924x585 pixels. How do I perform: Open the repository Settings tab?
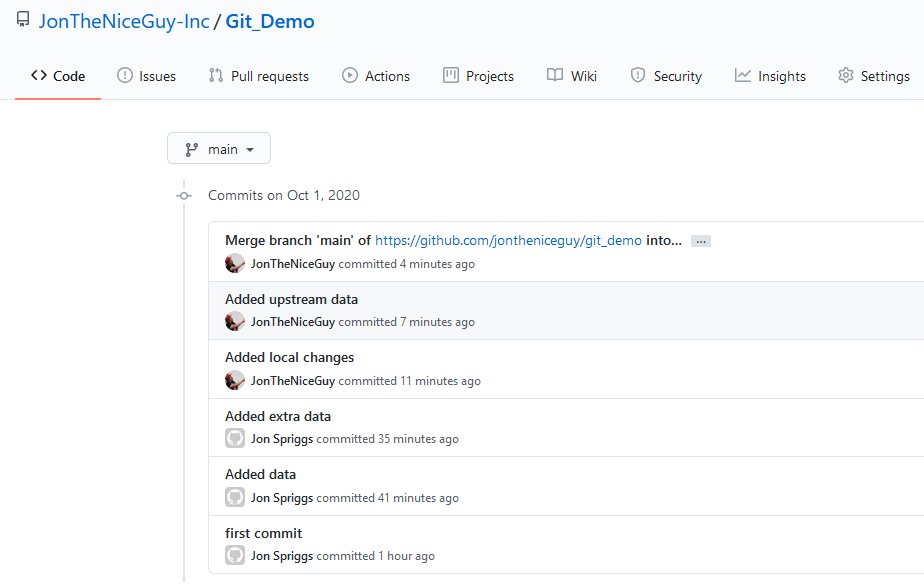874,76
